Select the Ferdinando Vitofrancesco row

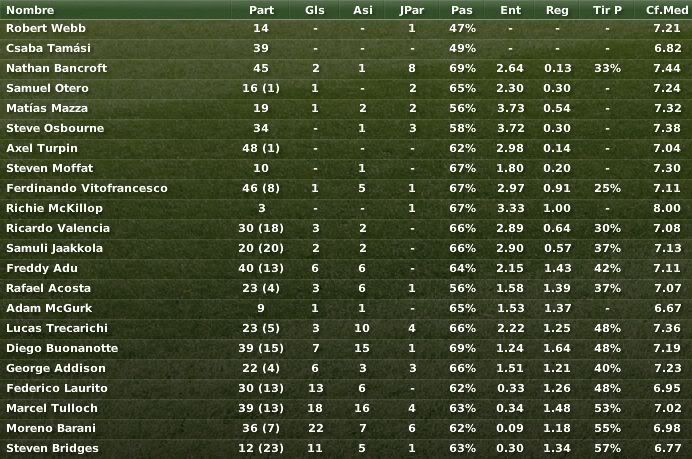click(x=346, y=188)
